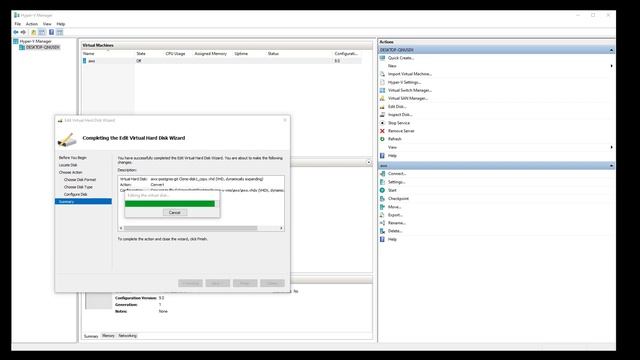Click the description scrollbar right arrow
640x360 pixels.
(x=281, y=228)
